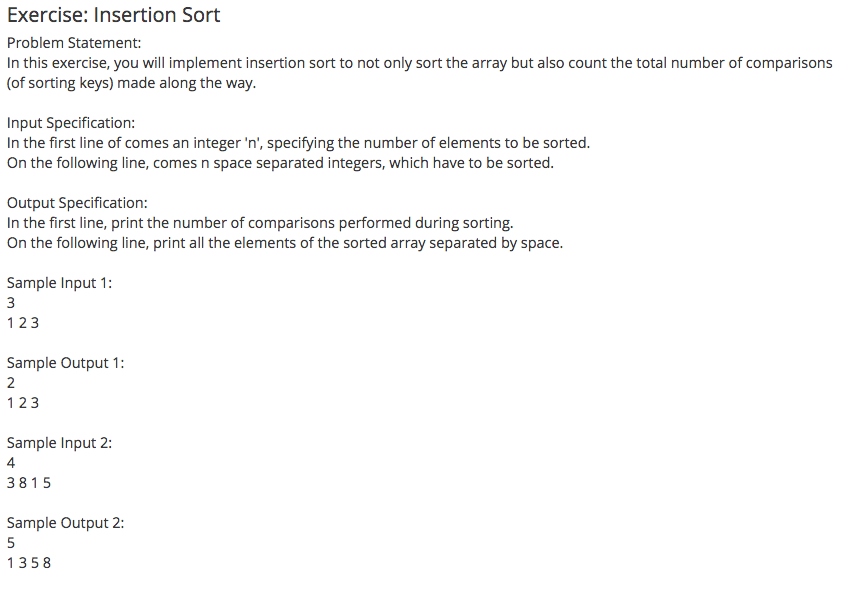Click "1 2 3" under Sample Output 1
This screenshot has height=591, width=843.
[x=23, y=403]
